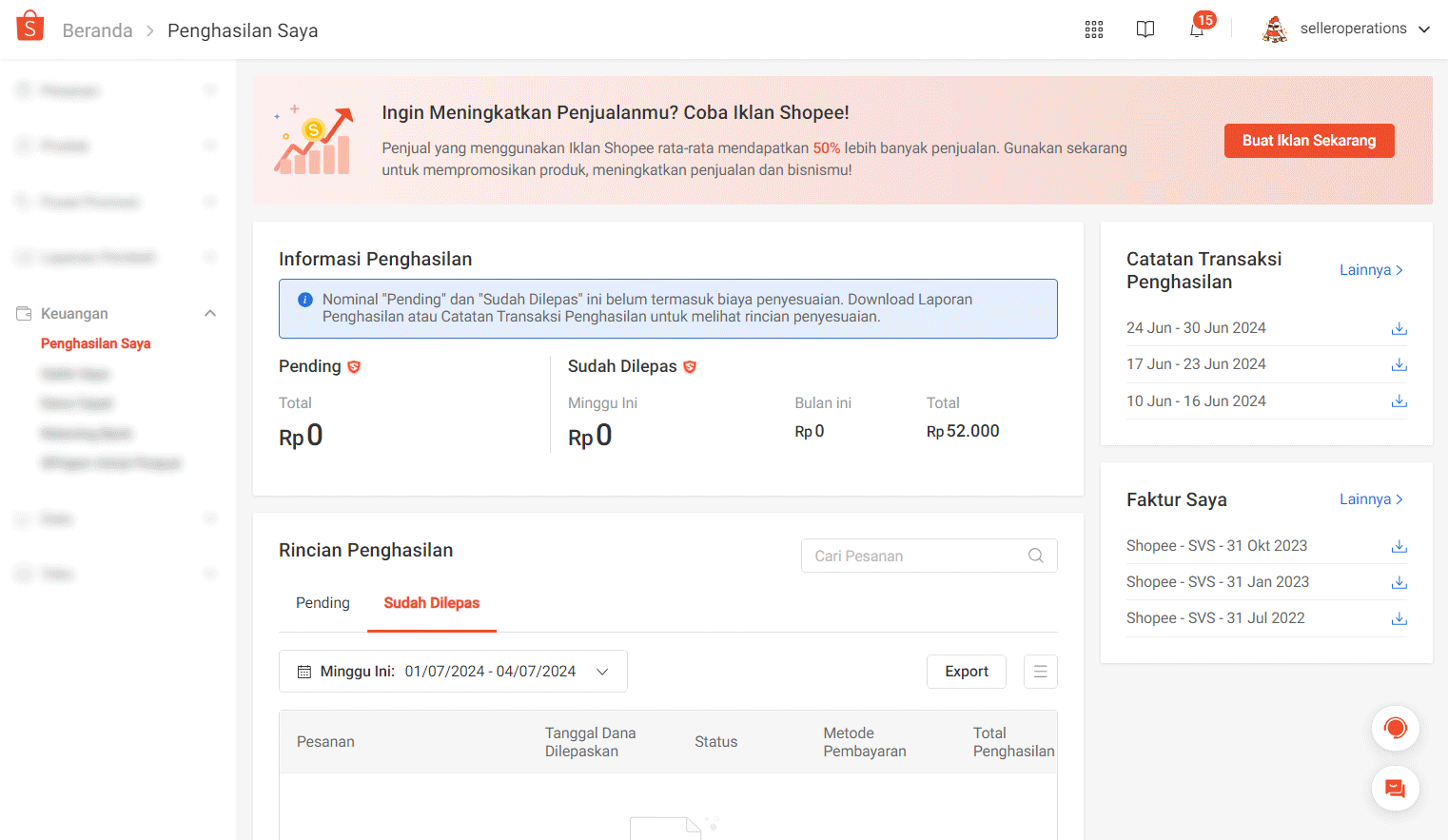Select the Sudah Dilepas tab
1448x840 pixels.
tap(431, 603)
